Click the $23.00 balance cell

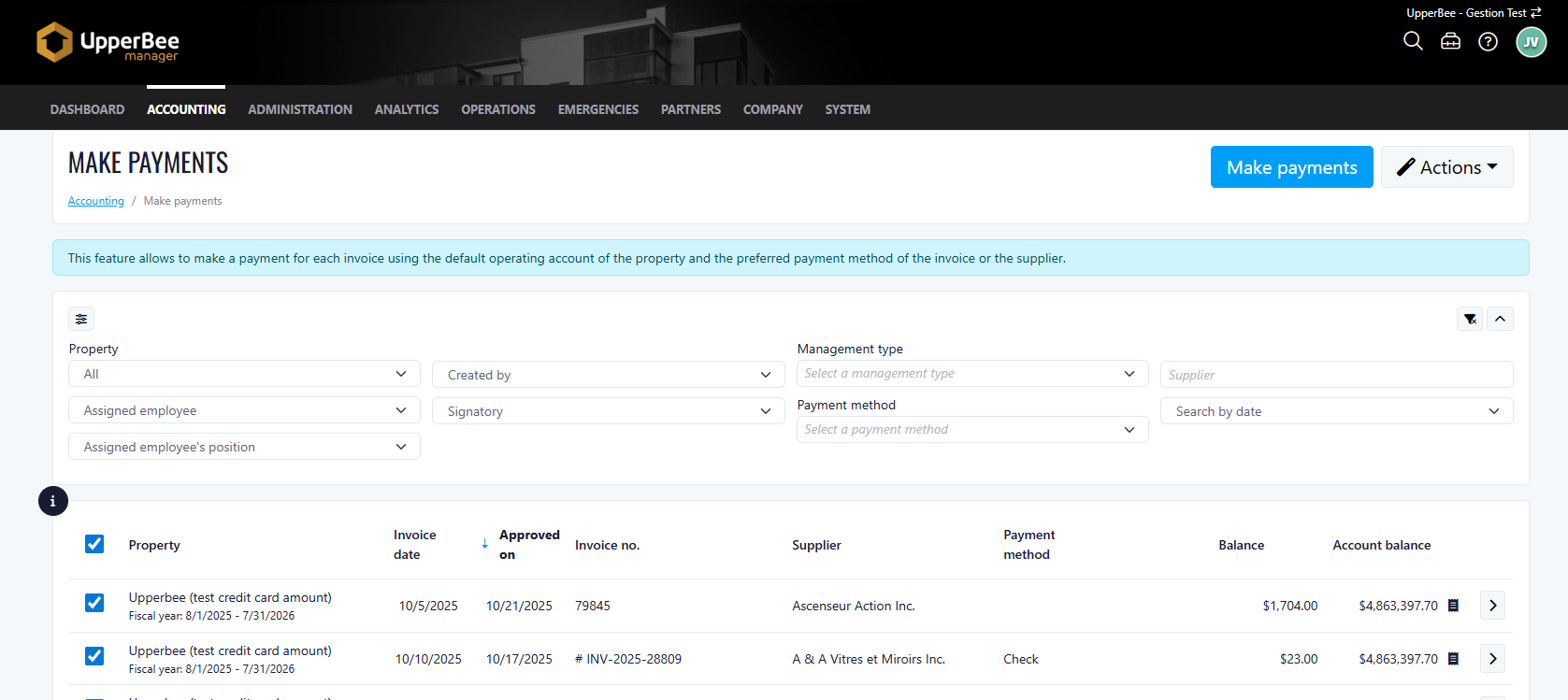pos(1299,659)
